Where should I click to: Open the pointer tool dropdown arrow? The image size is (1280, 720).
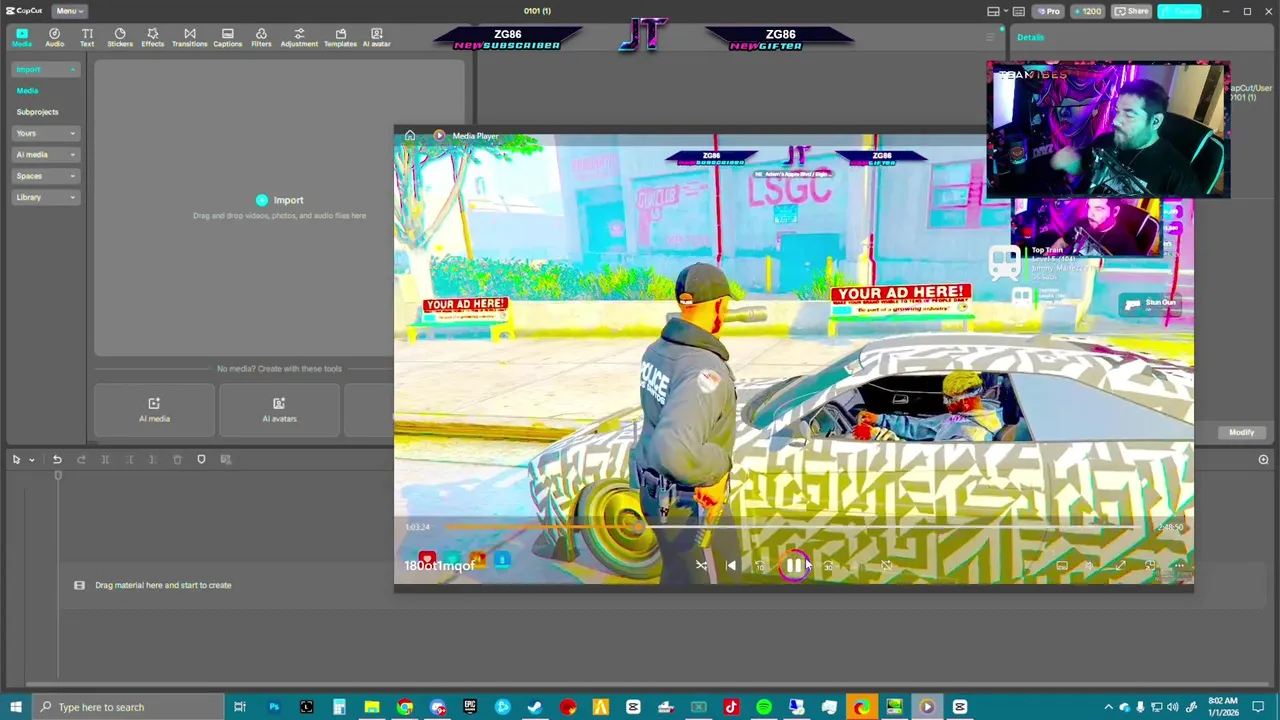[31, 460]
